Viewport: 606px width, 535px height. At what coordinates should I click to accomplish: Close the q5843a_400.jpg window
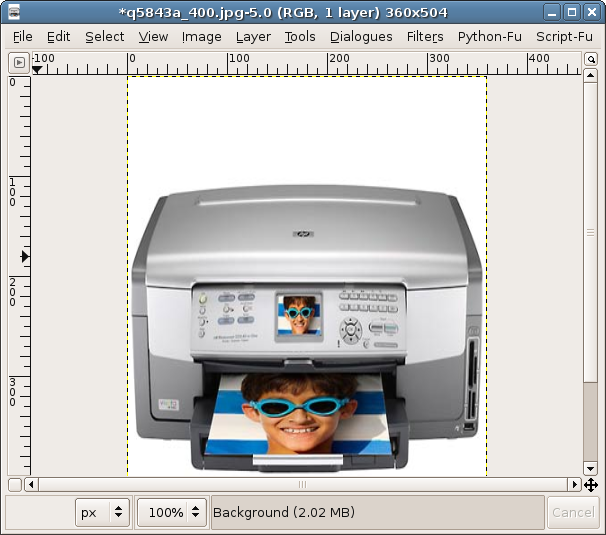coord(590,13)
